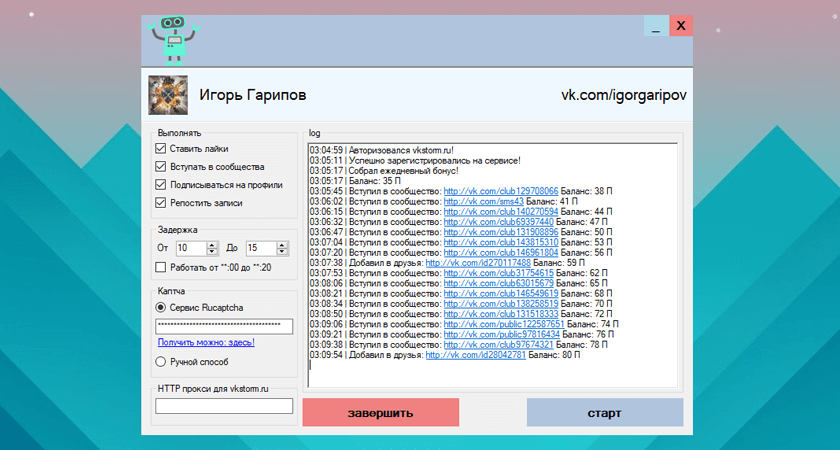Open link vk.com/club138258519
This screenshot has width=840, height=450.
pyautogui.click(x=501, y=303)
